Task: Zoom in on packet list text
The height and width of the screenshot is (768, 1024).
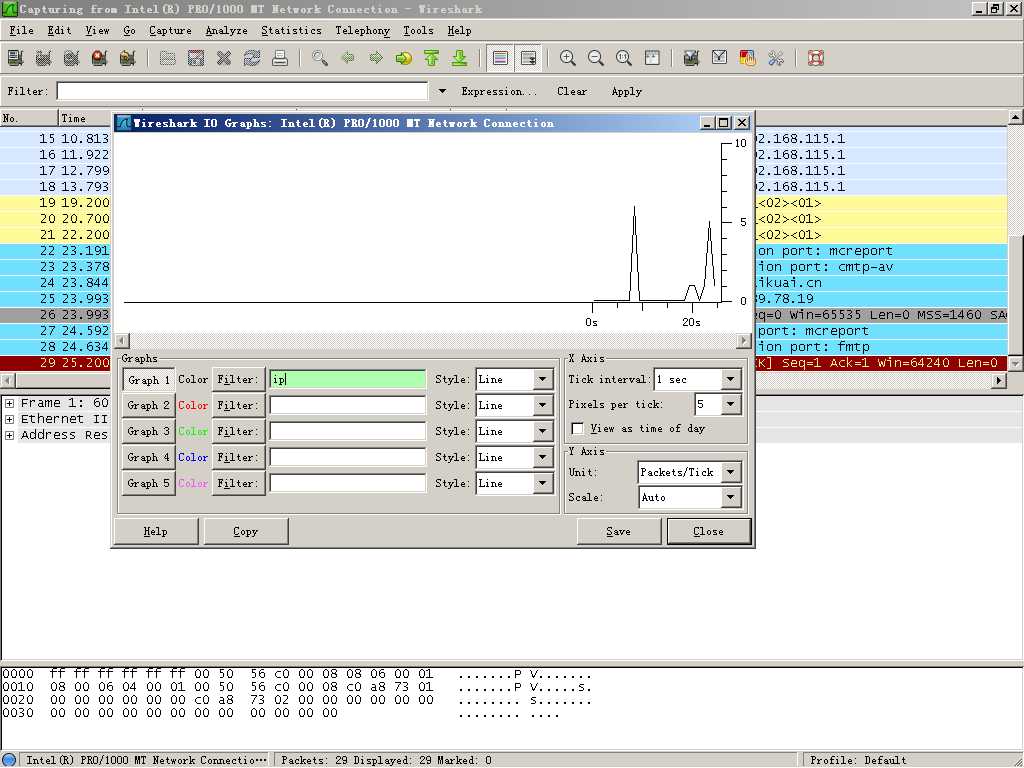Action: coord(568,58)
